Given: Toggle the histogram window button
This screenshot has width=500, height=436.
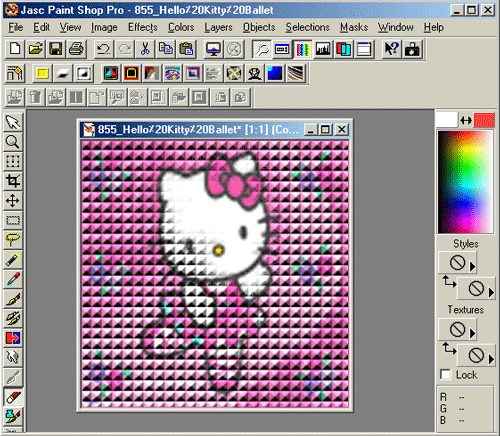Looking at the screenshot, I should tap(323, 49).
